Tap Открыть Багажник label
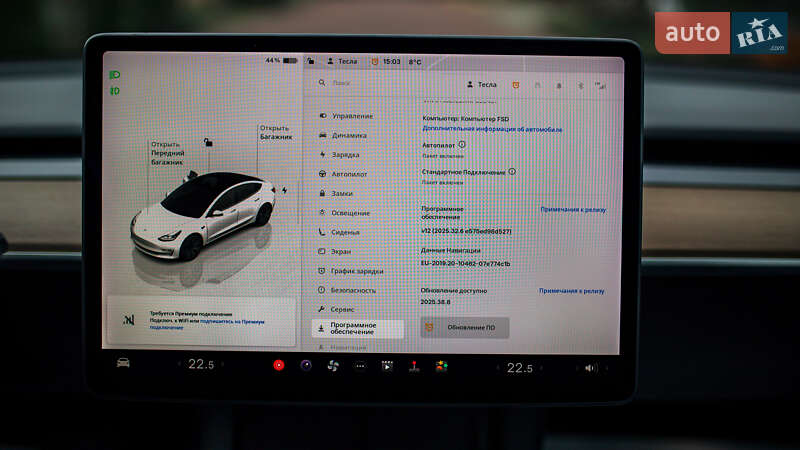Screen dimensions: 800x450 [276, 132]
